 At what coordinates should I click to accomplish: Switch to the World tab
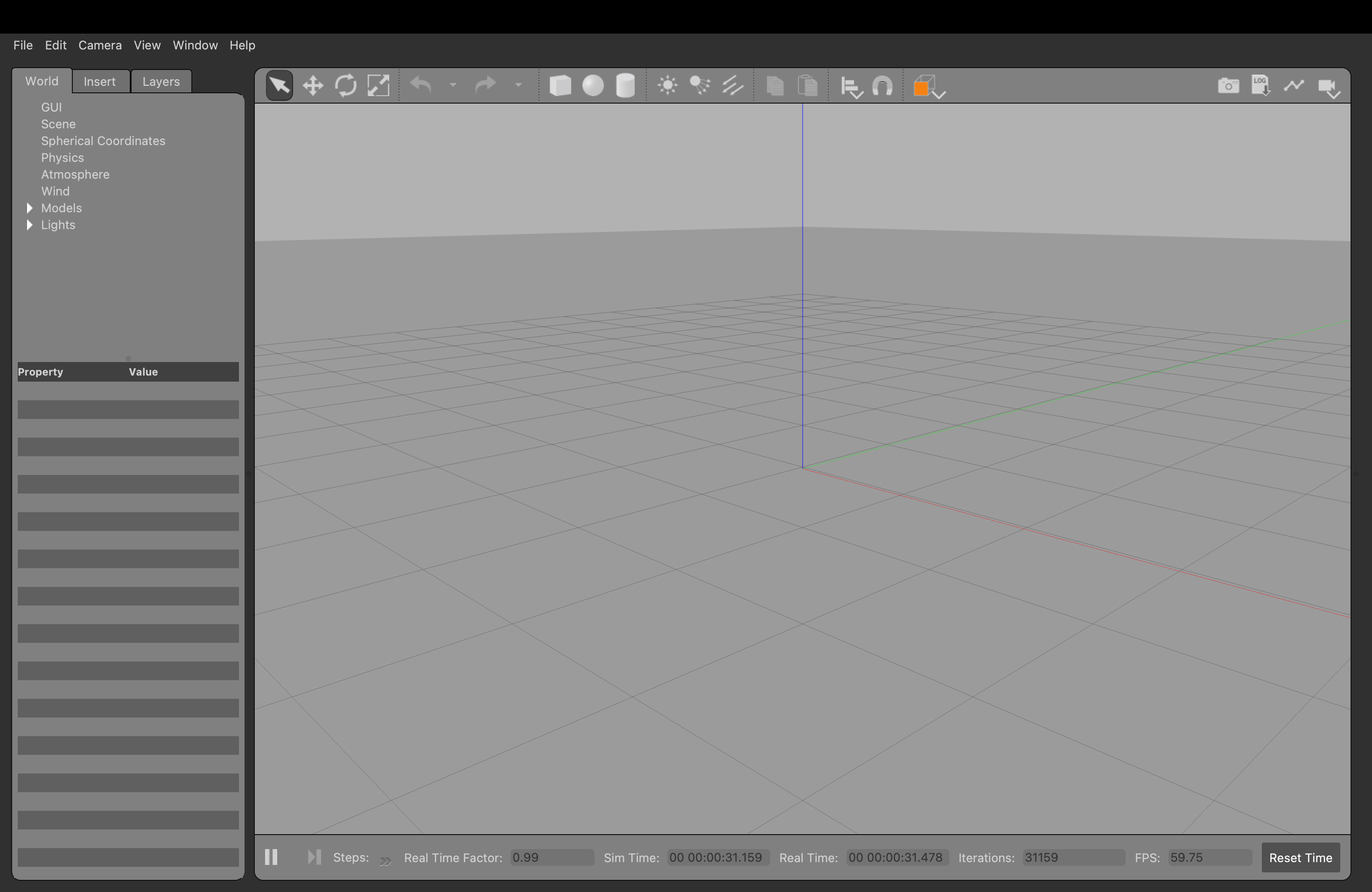coord(42,81)
